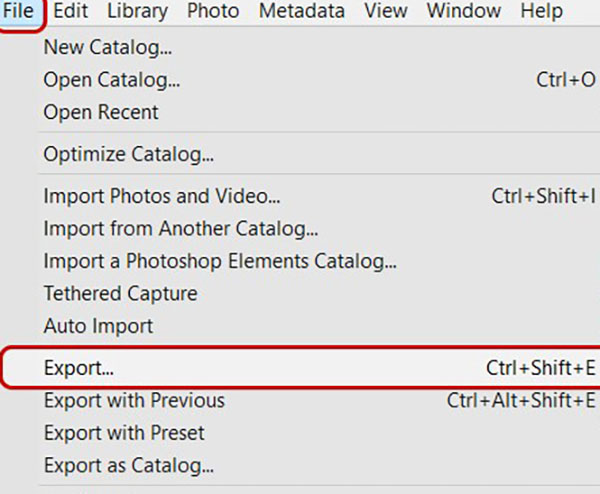Select Export as Catalog
600x494 pixels.
click(128, 465)
